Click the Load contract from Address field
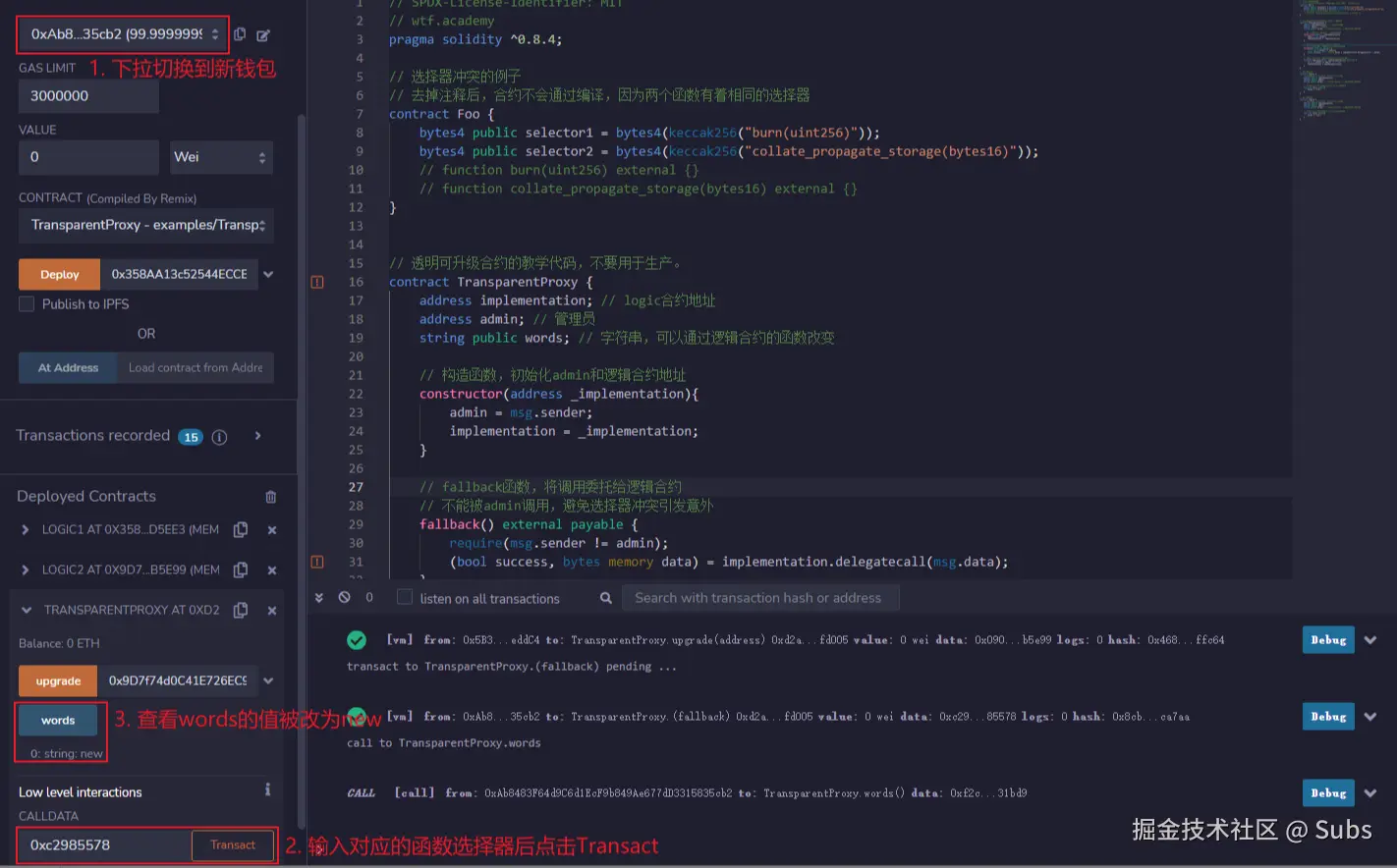The image size is (1397, 868). click(196, 368)
